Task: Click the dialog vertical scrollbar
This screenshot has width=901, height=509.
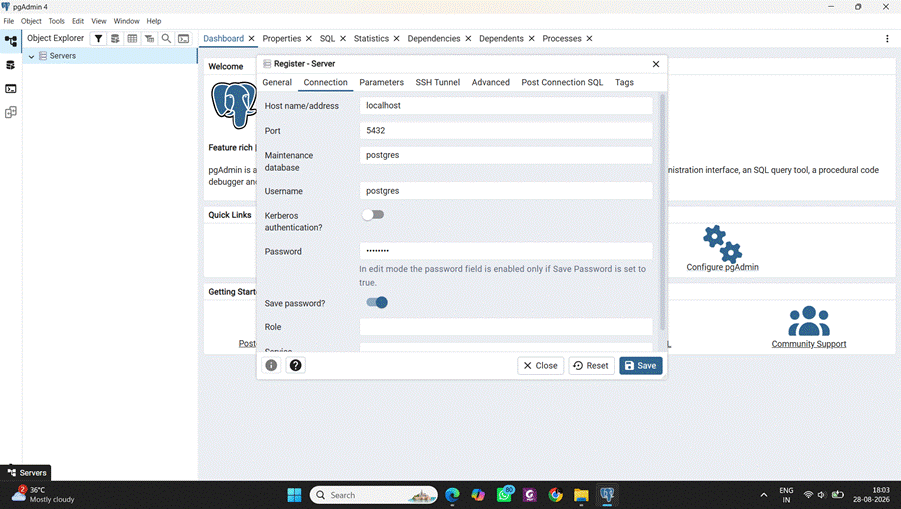Action: coord(663,211)
